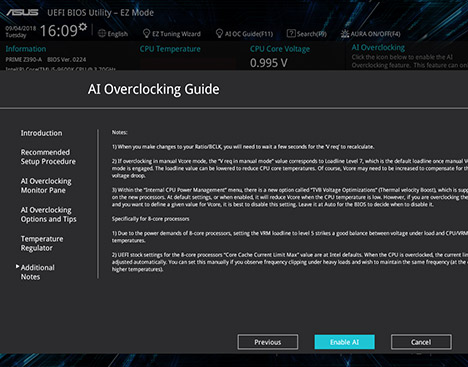Open AI Overclocking Options and Tips
Screen dimensions: 468x367
(x=48, y=215)
